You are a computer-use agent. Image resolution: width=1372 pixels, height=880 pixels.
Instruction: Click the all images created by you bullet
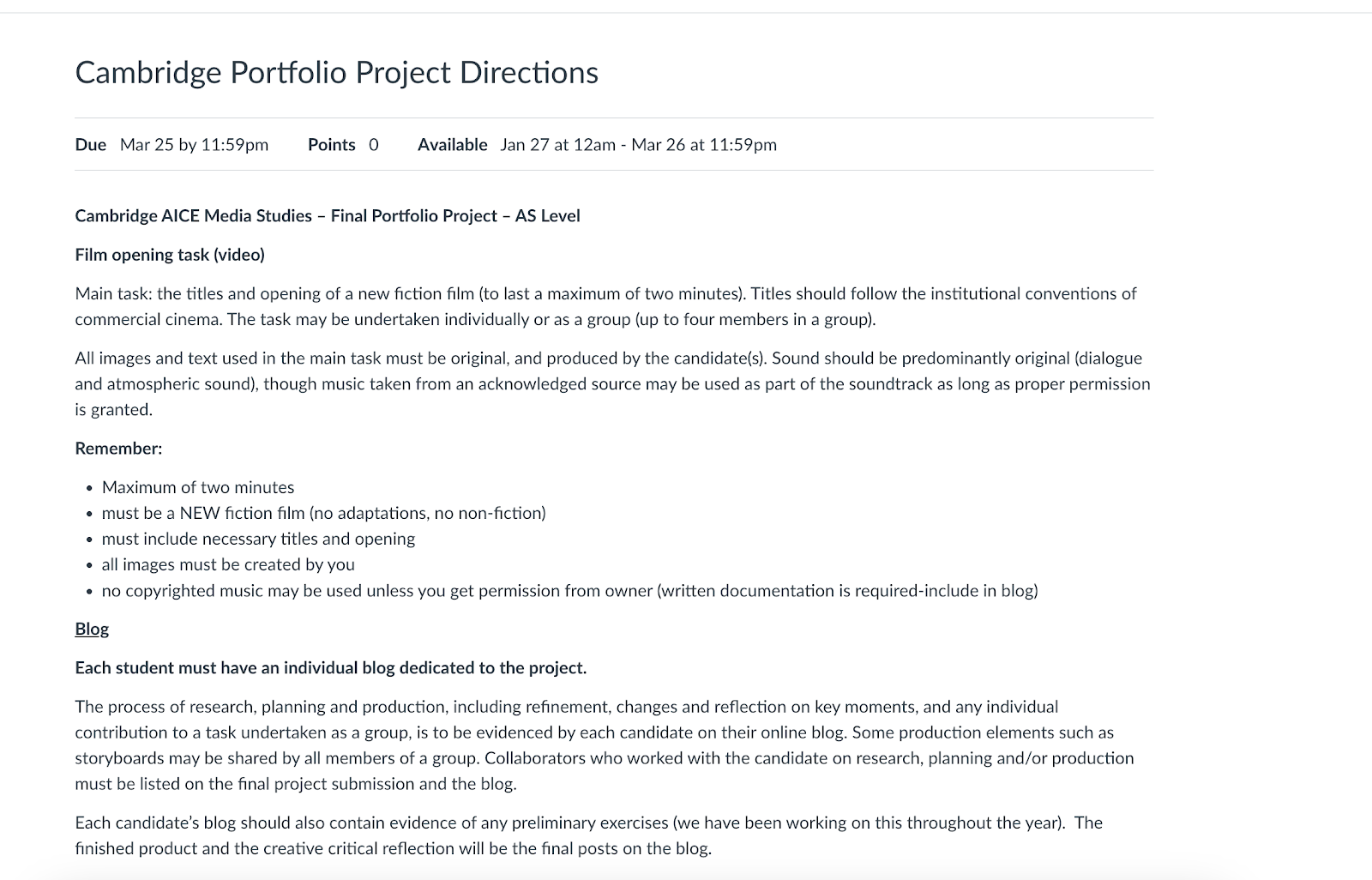(228, 564)
